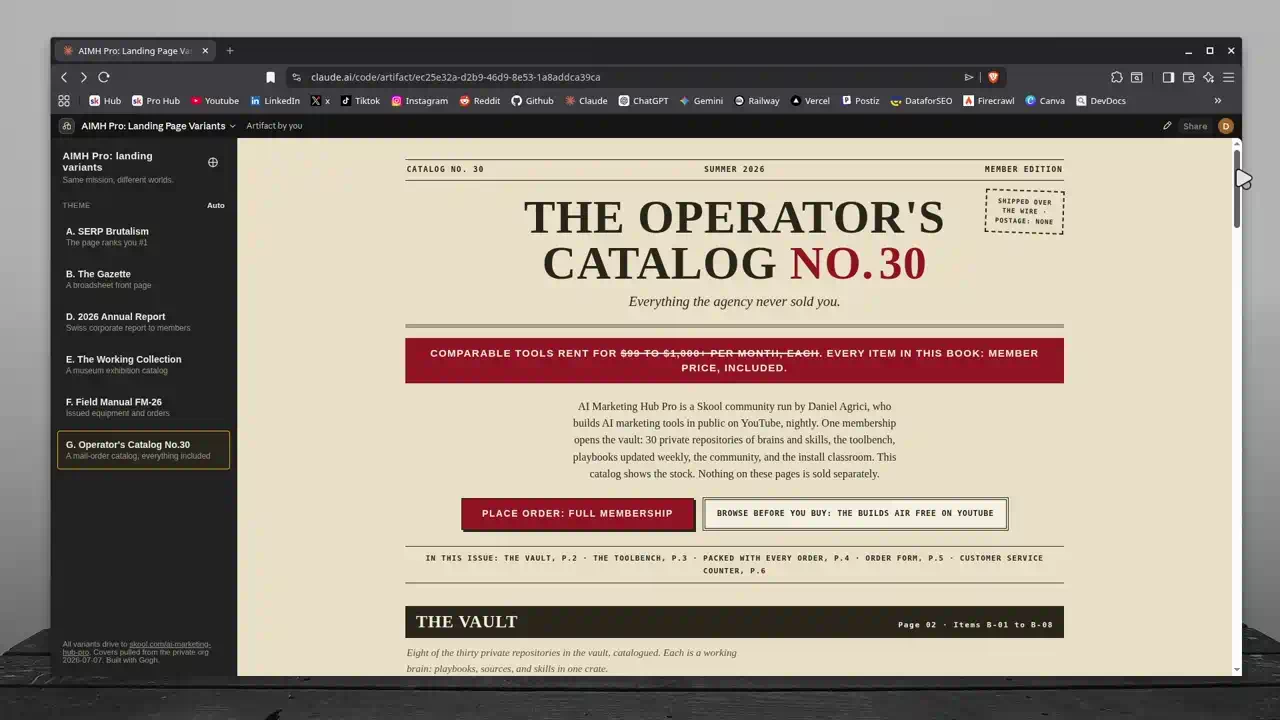The width and height of the screenshot is (1280, 720).
Task: Open the Firecrawl bookmark
Action: [x=989, y=101]
